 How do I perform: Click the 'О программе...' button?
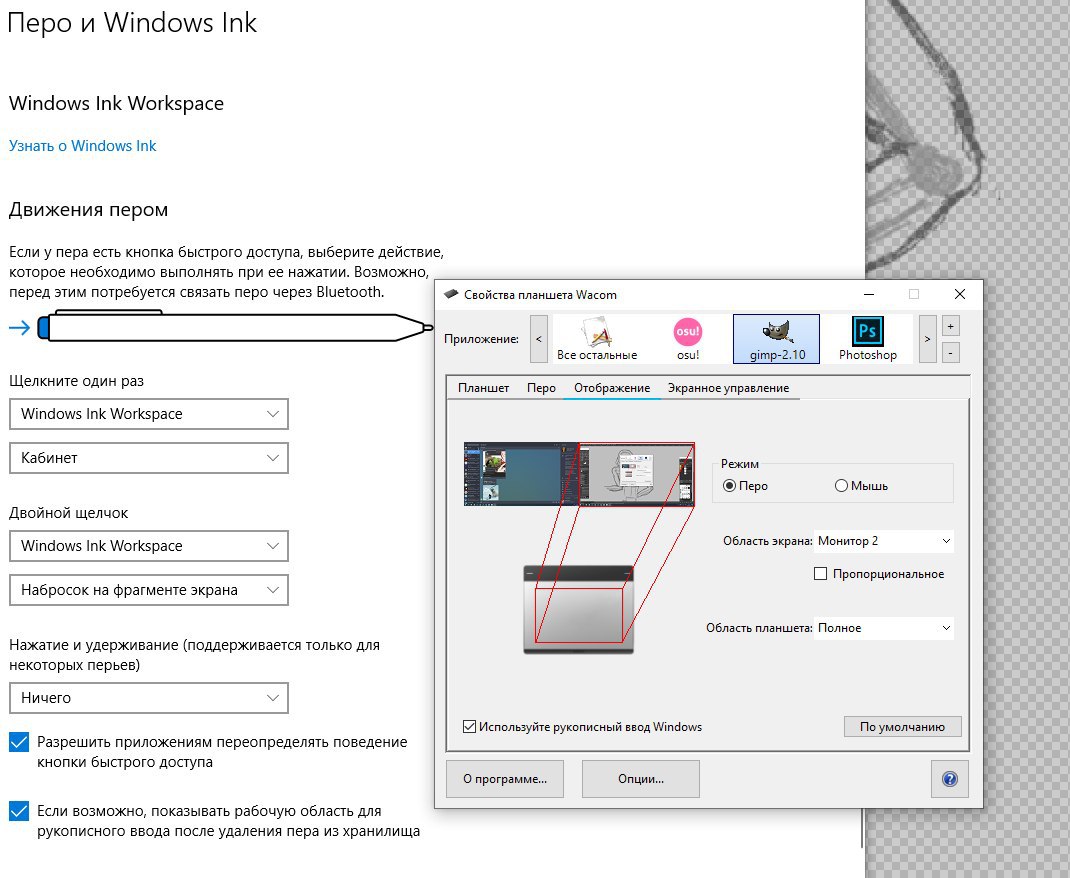tap(505, 779)
